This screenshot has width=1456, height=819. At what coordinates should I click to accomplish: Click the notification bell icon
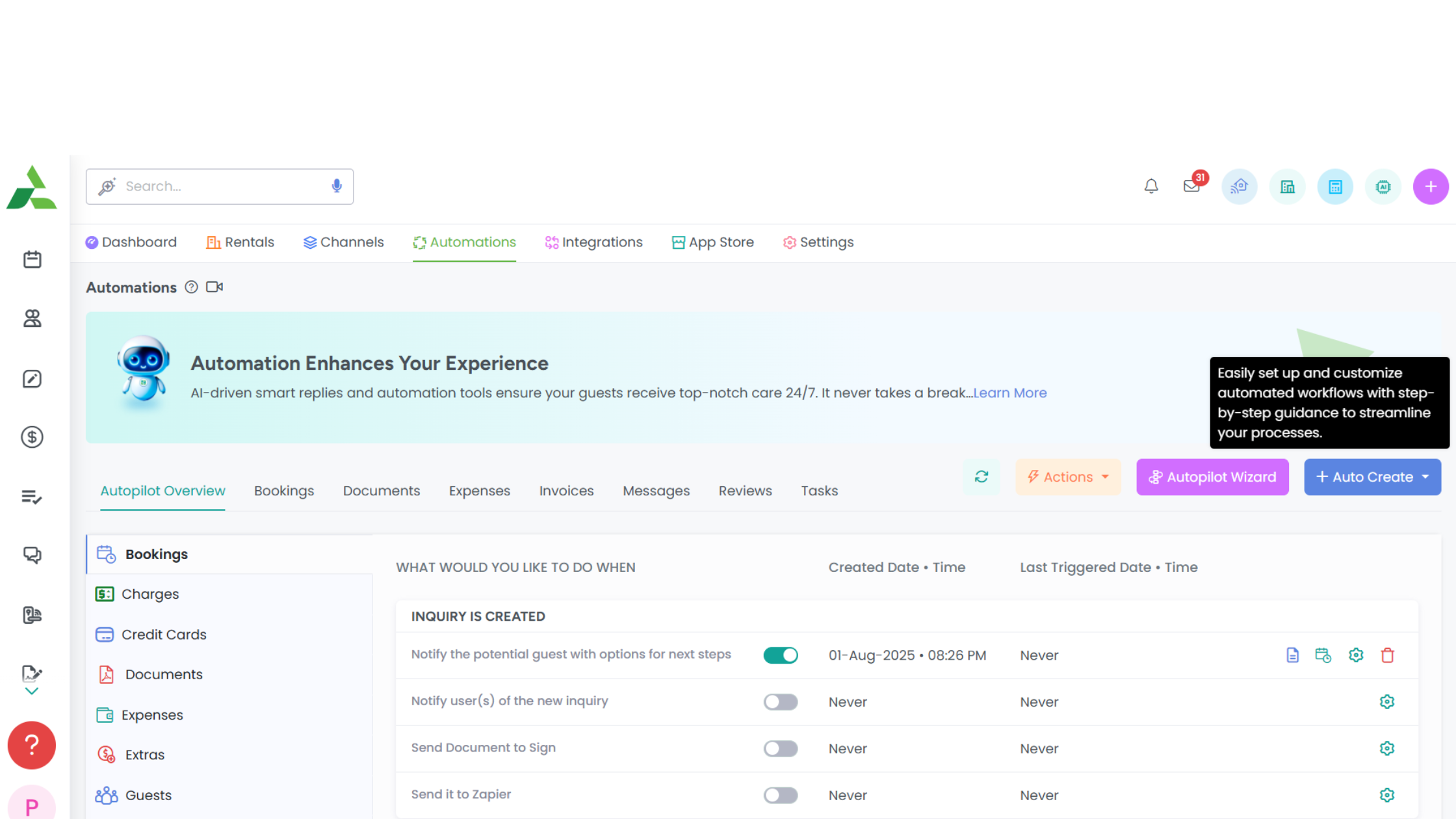(x=1151, y=187)
